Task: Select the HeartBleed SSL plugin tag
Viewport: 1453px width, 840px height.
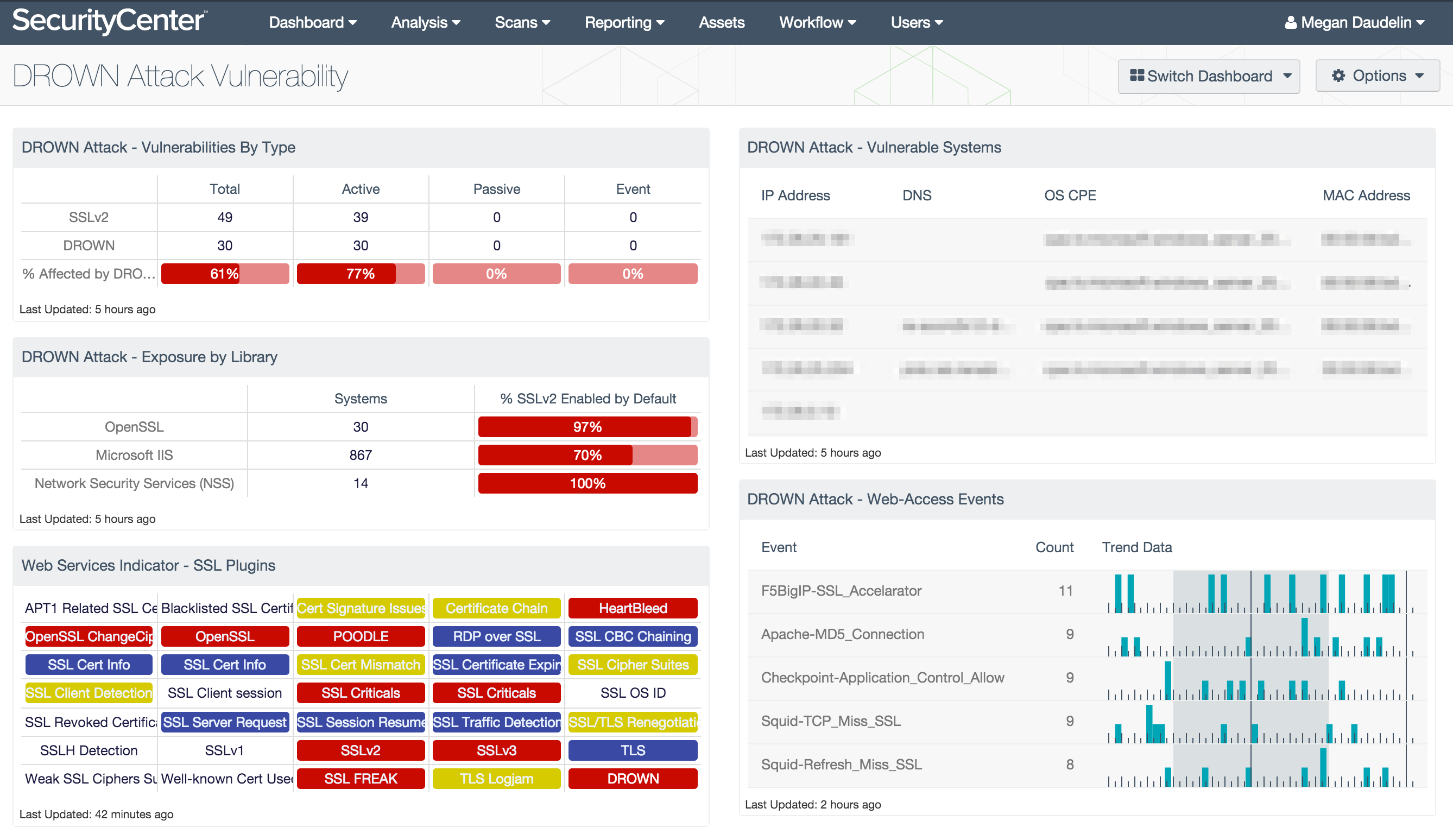Action: 633,608
